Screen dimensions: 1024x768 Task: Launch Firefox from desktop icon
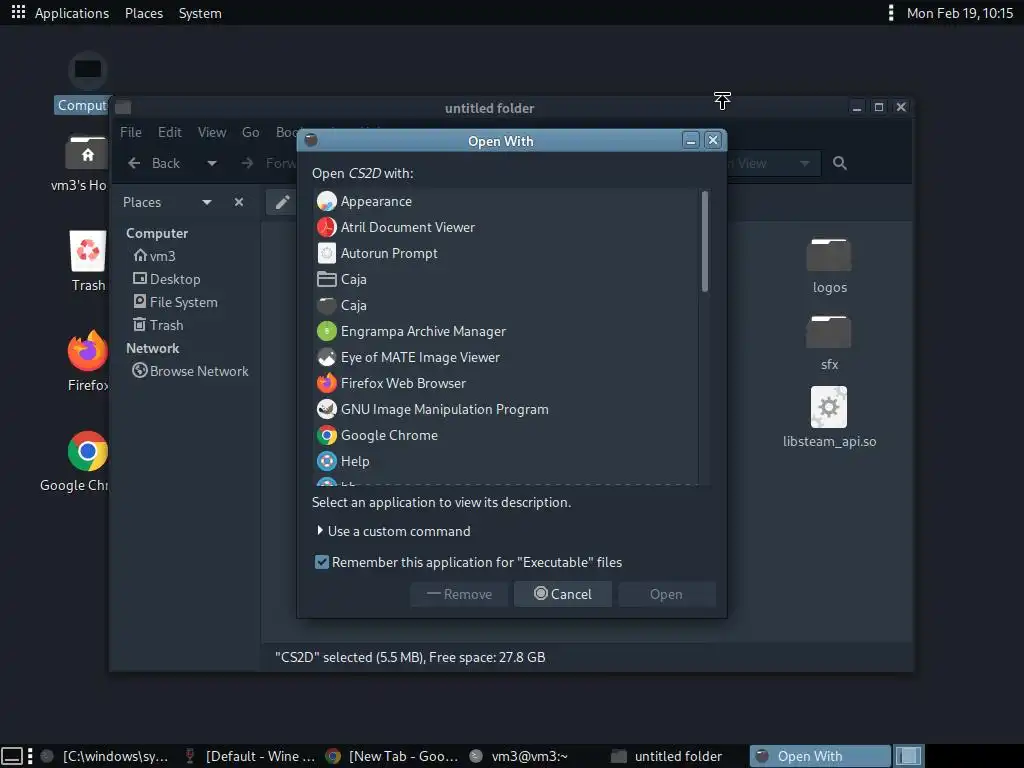(88, 351)
